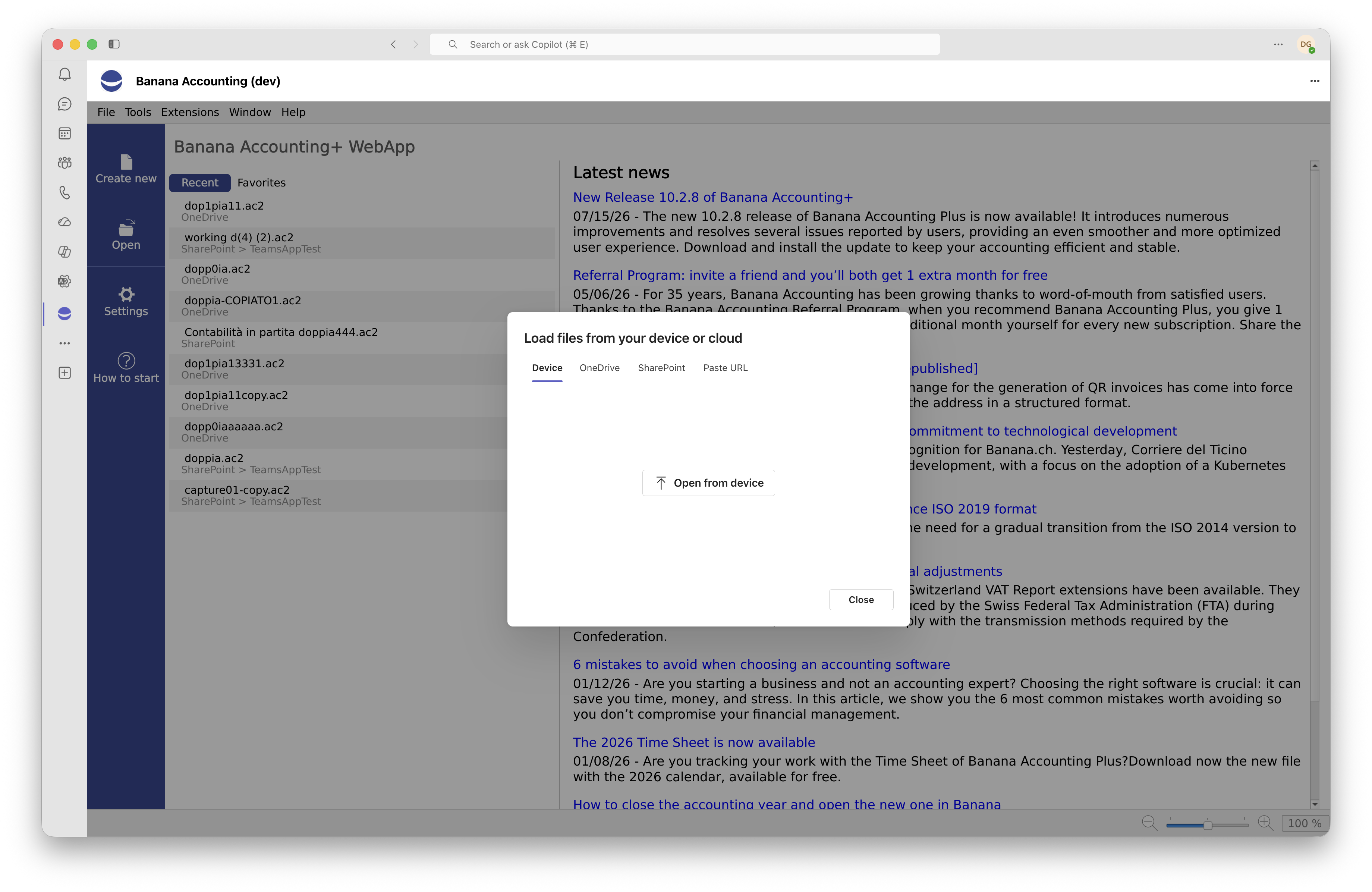
Task: Open the Activity bell in Teams sidebar
Action: [64, 74]
